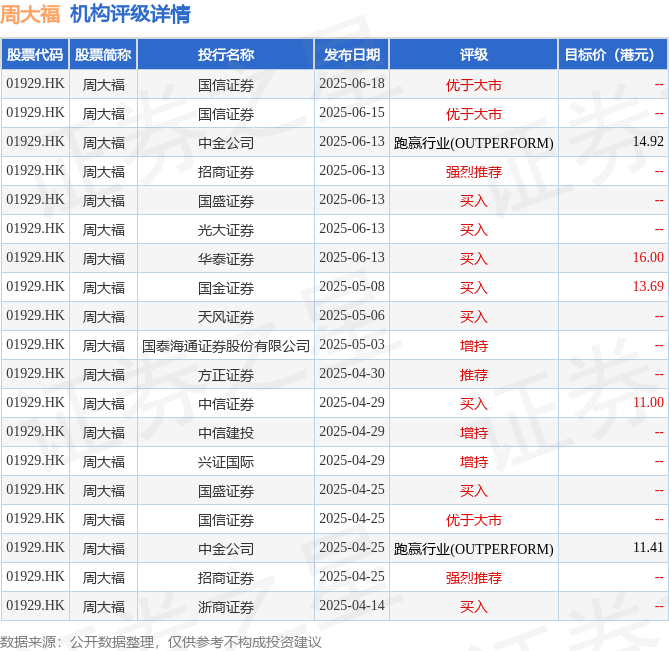Select the date 2025-06-18
This screenshot has width=669, height=651.
pos(352,84)
